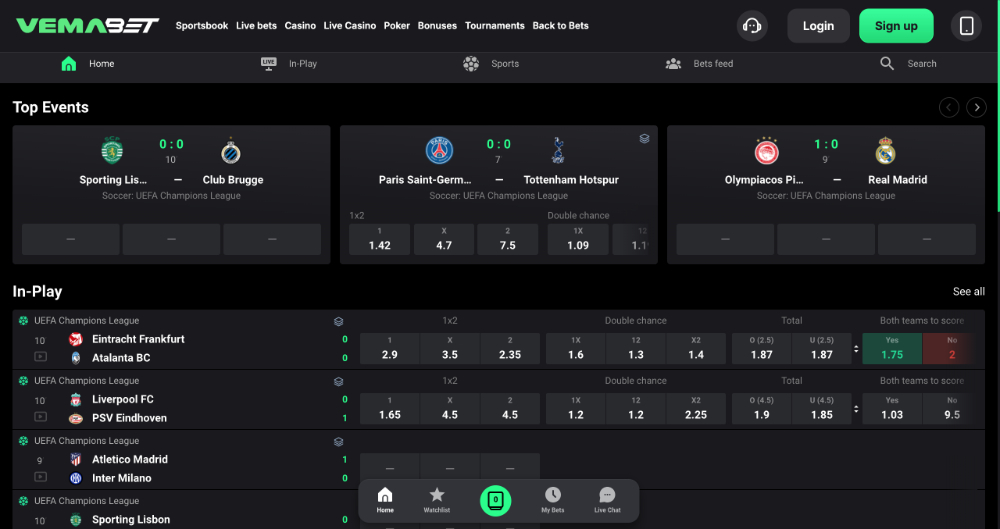Image resolution: width=1000 pixels, height=529 pixels.
Task: Pick draw odds 4.7 for PSG match
Action: [444, 239]
